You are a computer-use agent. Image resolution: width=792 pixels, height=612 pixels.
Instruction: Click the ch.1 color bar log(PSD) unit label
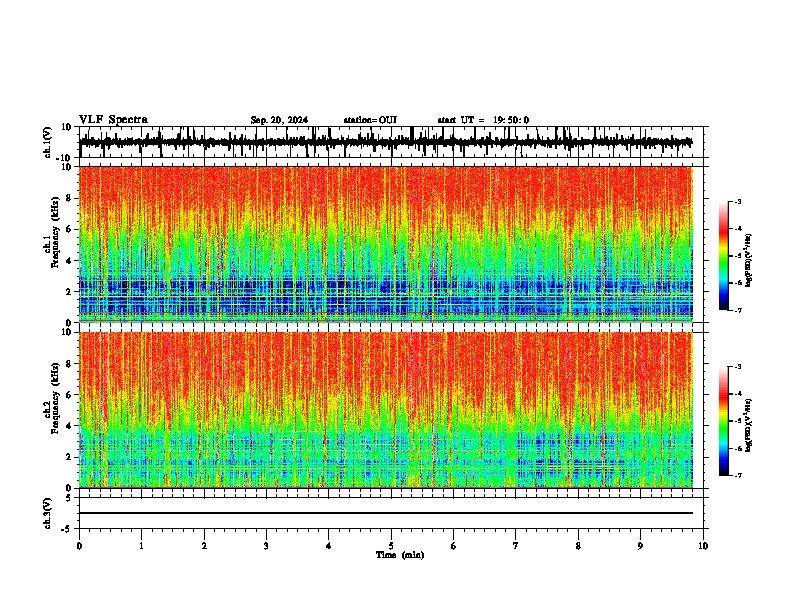pos(748,260)
